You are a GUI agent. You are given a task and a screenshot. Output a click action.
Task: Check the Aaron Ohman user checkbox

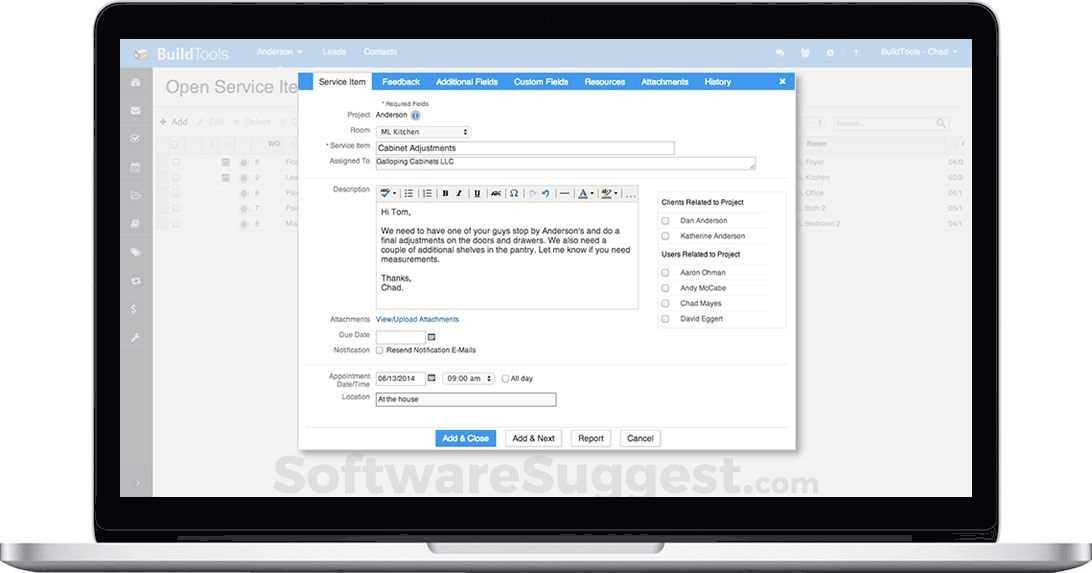tap(665, 273)
